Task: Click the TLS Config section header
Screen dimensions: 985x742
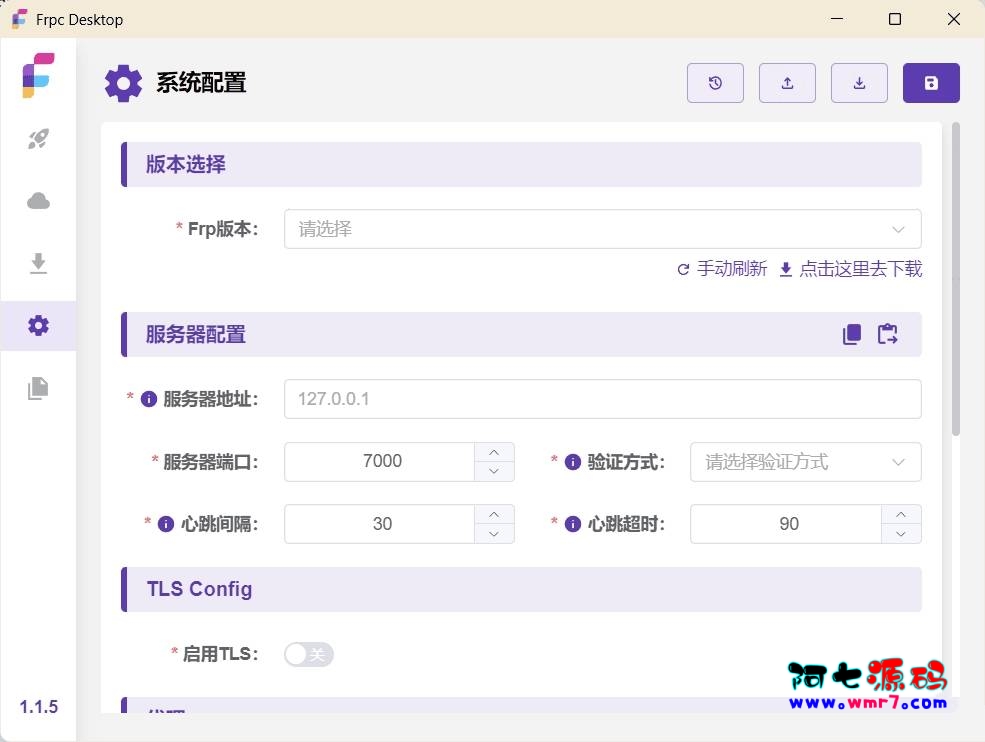Action: (521, 589)
